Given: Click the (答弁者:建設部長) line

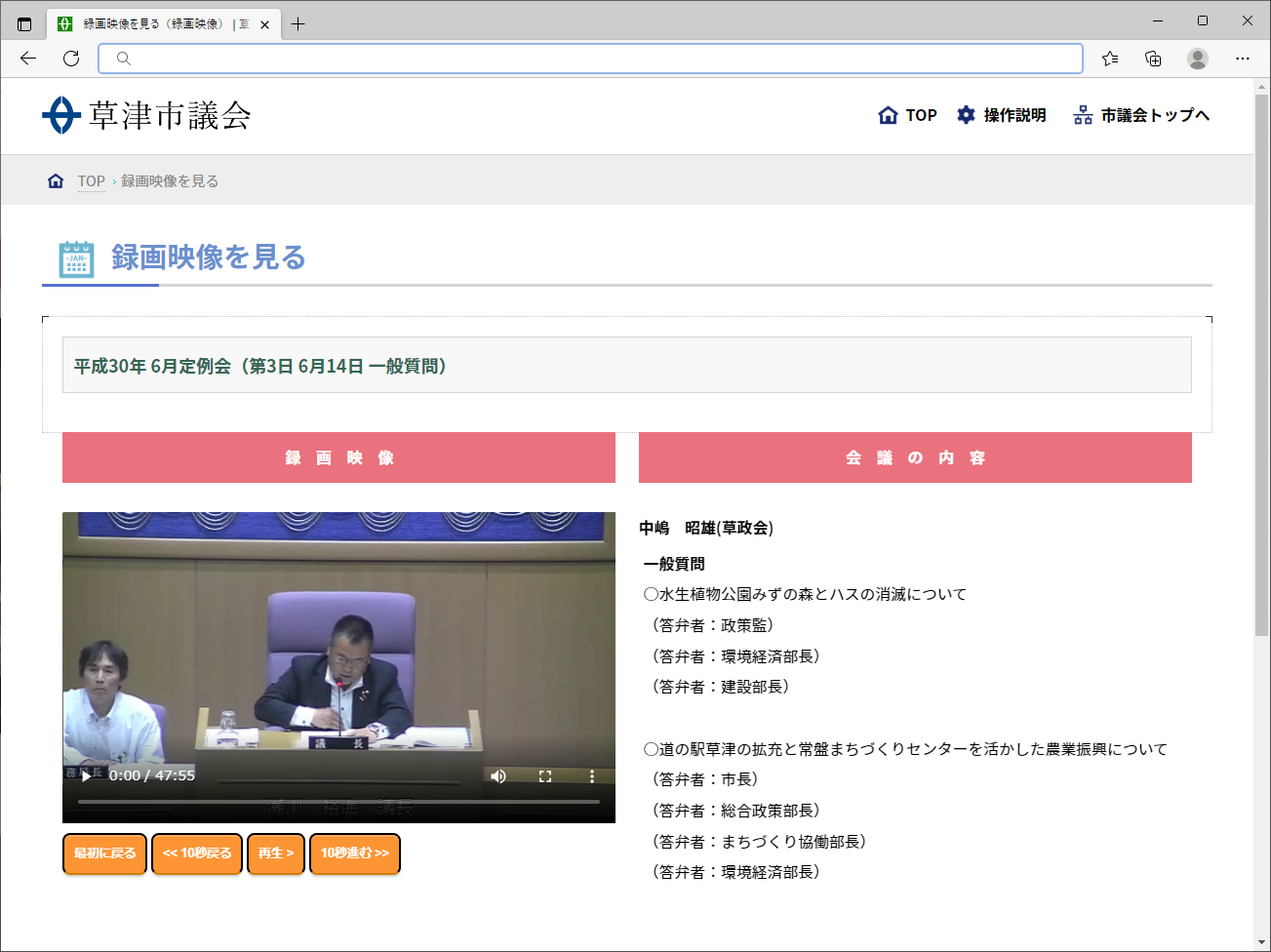Looking at the screenshot, I should point(719,687).
